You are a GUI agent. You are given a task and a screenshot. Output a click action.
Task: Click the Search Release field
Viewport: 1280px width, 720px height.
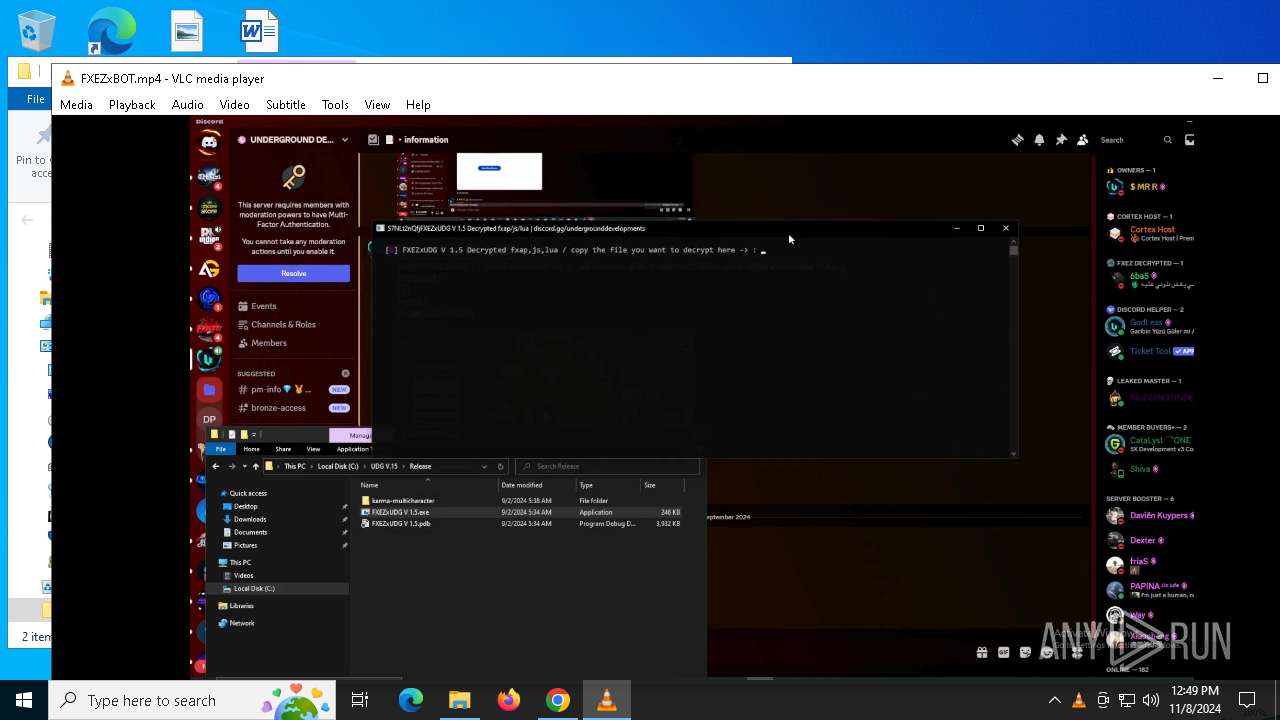(607, 466)
